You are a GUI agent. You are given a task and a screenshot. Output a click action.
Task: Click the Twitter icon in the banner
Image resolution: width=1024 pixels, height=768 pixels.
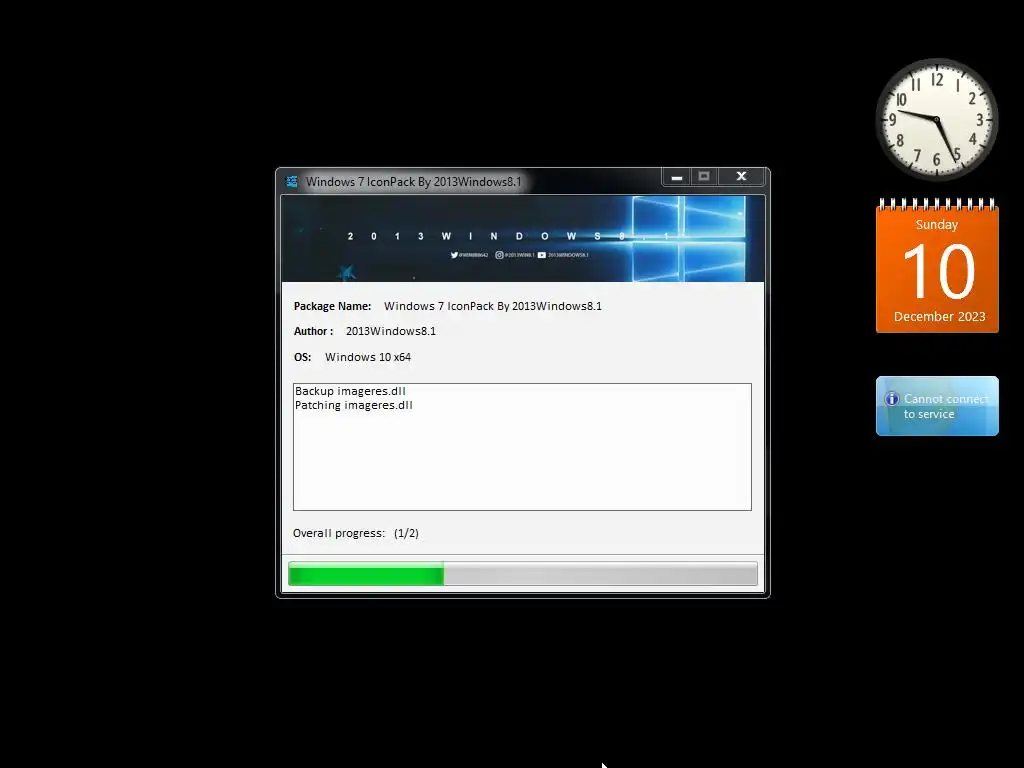coord(454,255)
